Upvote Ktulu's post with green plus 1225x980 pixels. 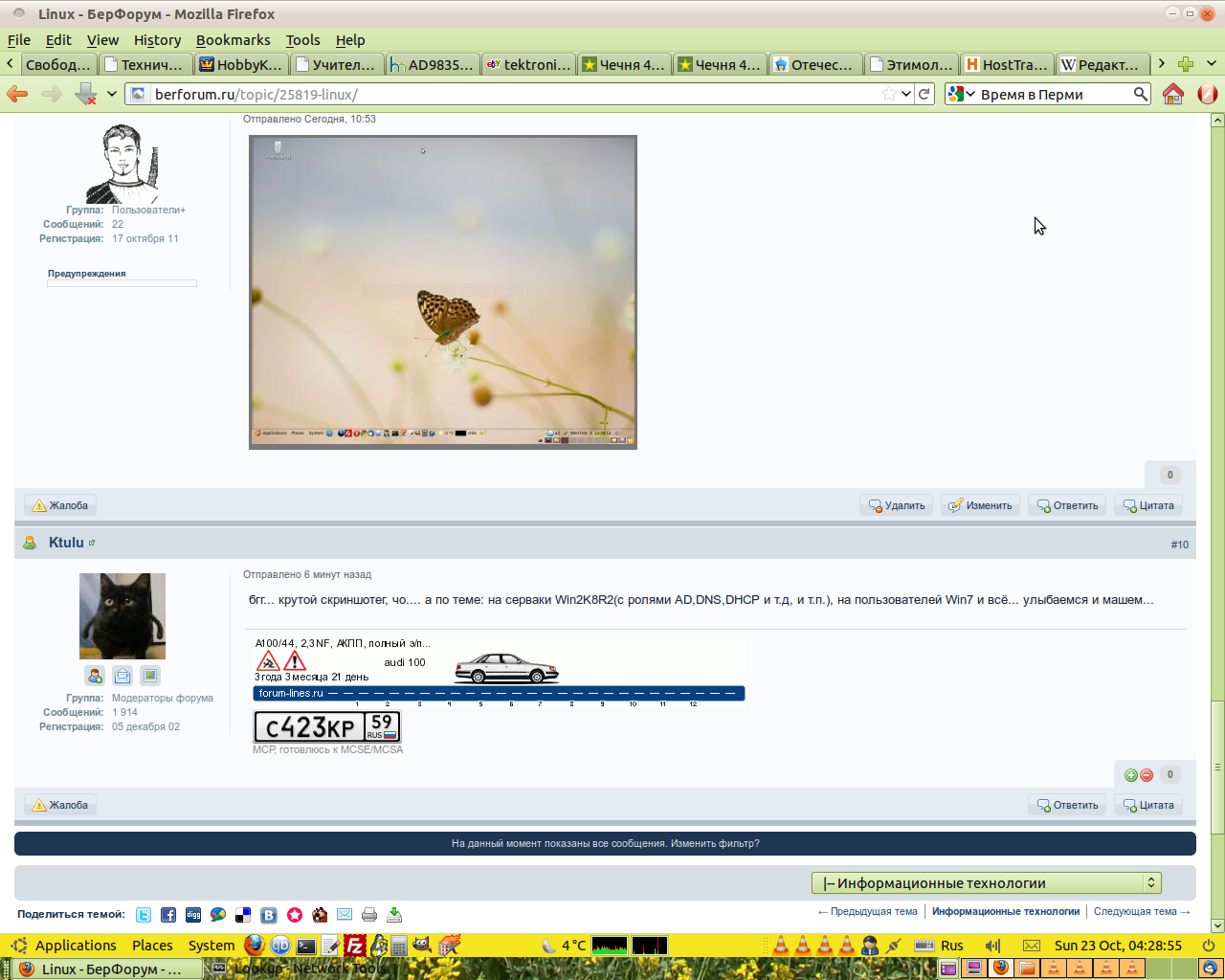pyautogui.click(x=1131, y=775)
